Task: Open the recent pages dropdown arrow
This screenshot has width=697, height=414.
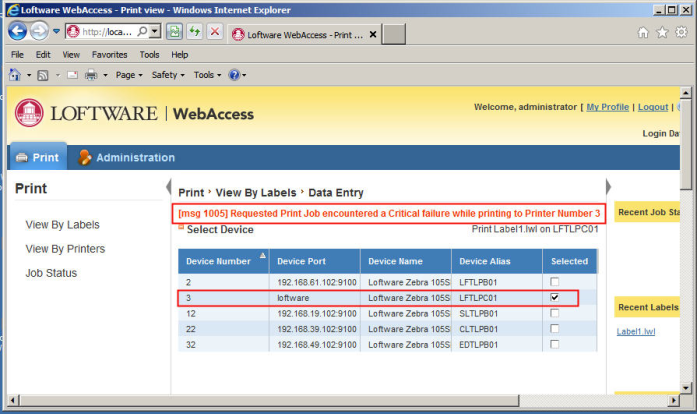Action: (x=56, y=31)
